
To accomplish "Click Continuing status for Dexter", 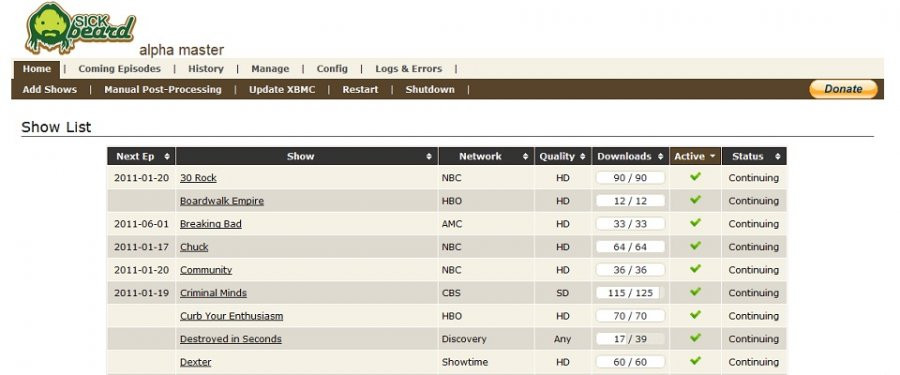I will (x=754, y=362).
